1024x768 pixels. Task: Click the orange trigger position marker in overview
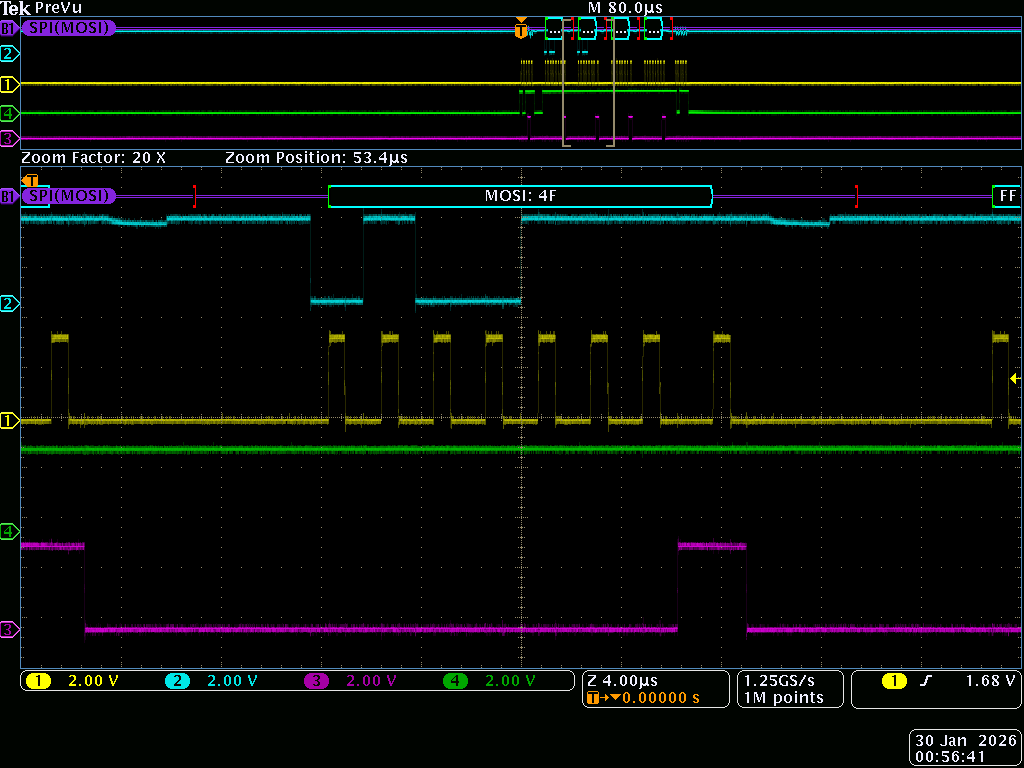(520, 31)
